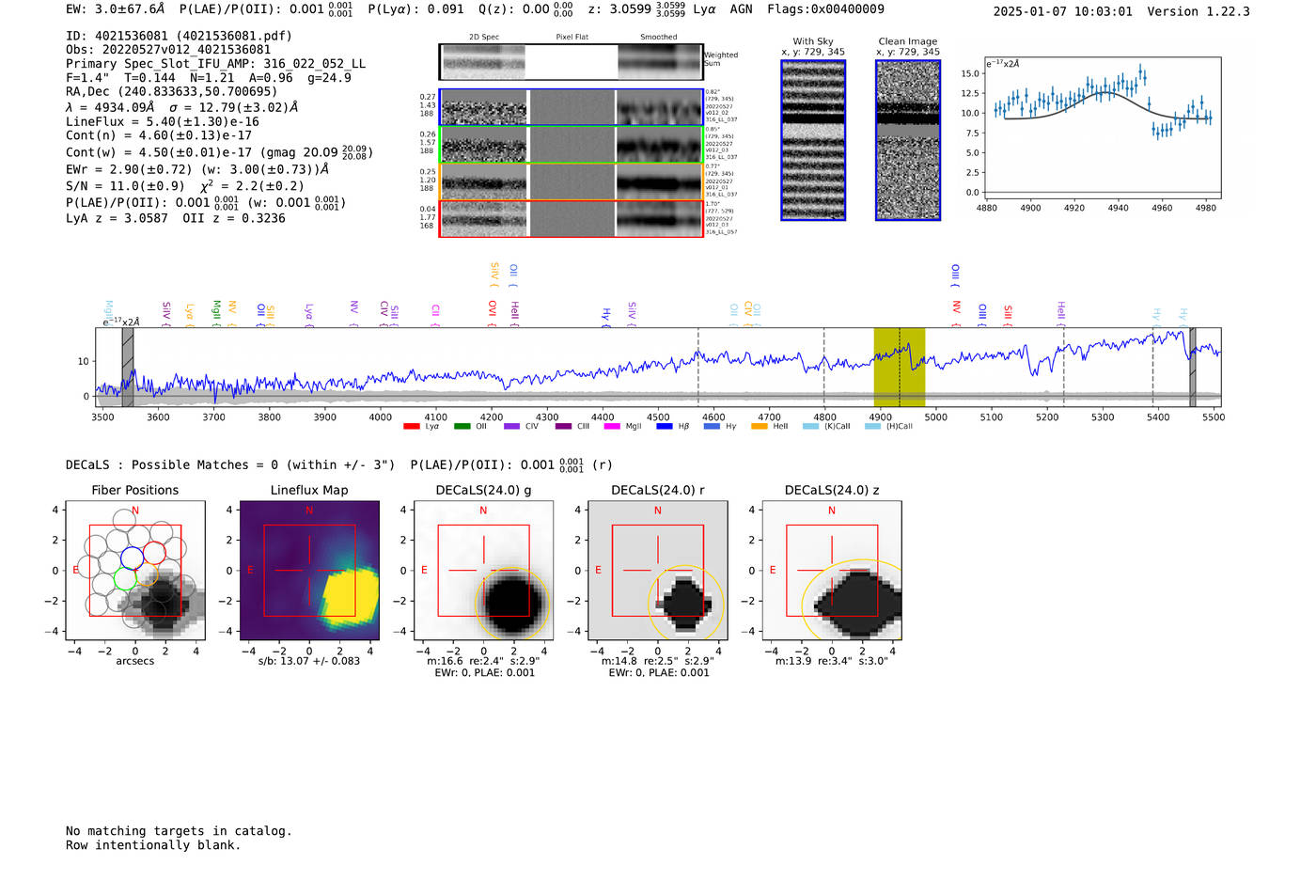Click 'm:13.9 re:3.4" s:3.0"' under DECaLS z

pyautogui.click(x=831, y=661)
